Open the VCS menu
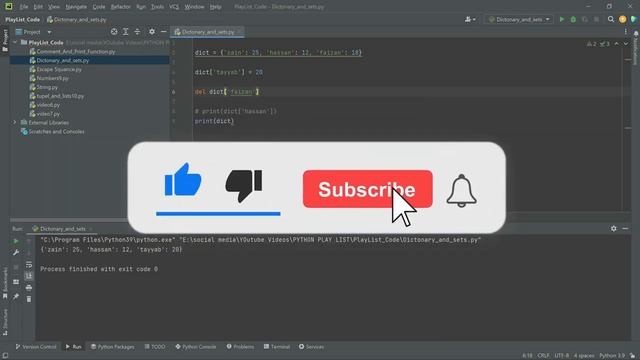 click(174, 7)
